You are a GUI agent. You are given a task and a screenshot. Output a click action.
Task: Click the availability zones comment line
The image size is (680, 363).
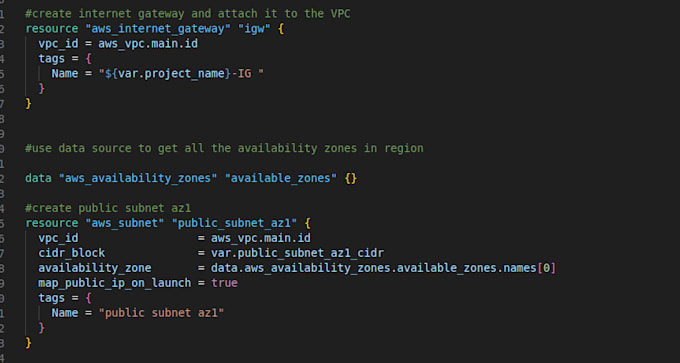click(x=224, y=148)
